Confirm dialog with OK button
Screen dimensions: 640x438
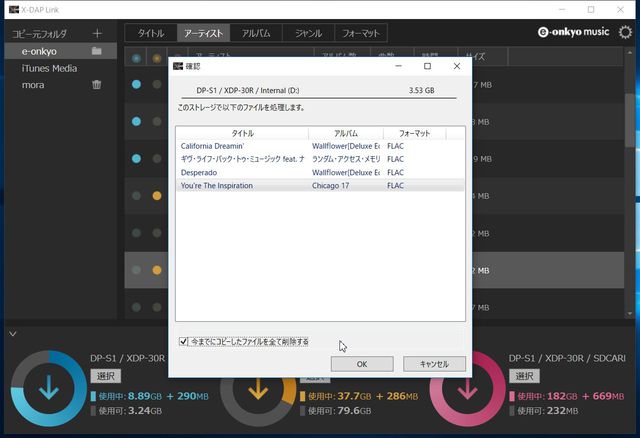click(x=362, y=364)
